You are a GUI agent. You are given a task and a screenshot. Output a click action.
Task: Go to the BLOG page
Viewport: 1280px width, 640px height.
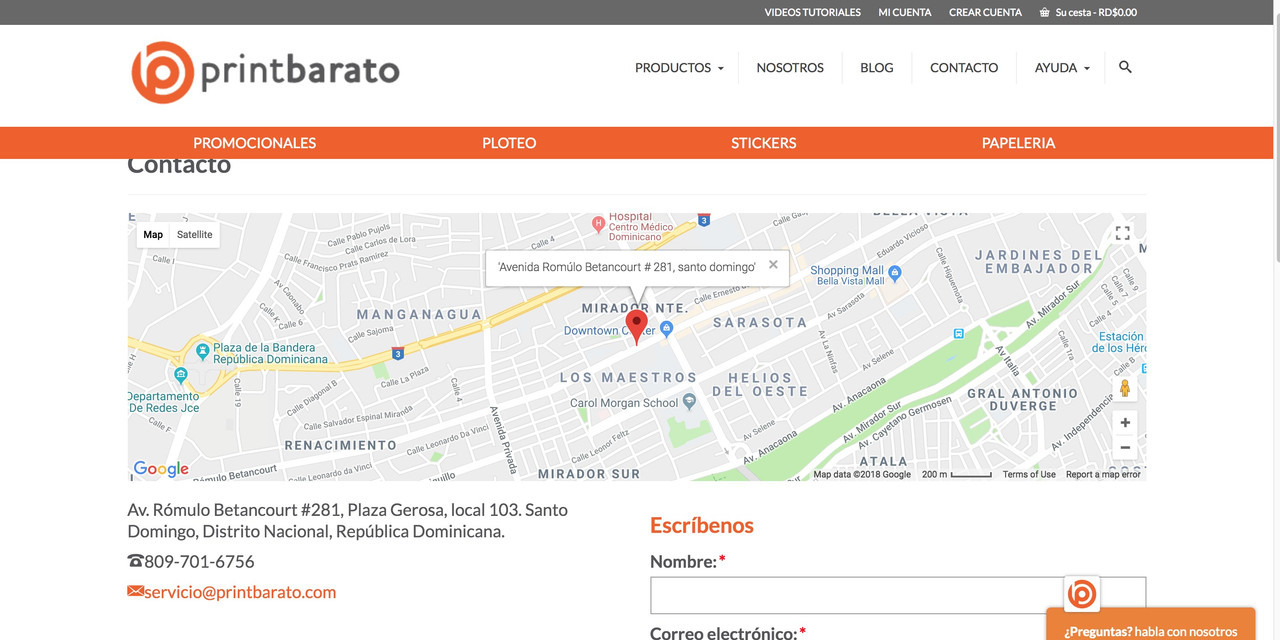[x=877, y=68]
